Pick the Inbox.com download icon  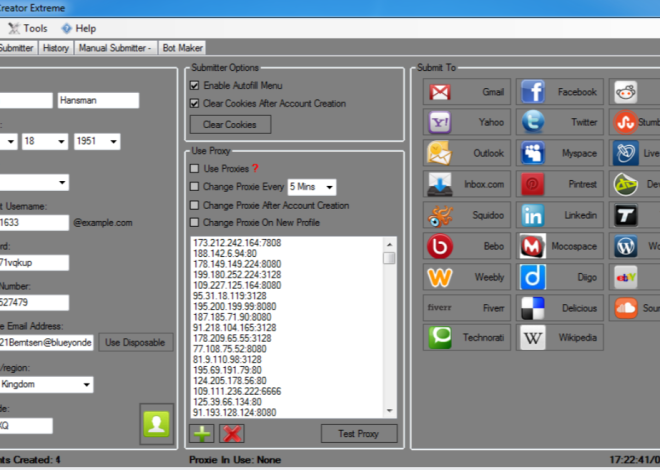[440, 184]
